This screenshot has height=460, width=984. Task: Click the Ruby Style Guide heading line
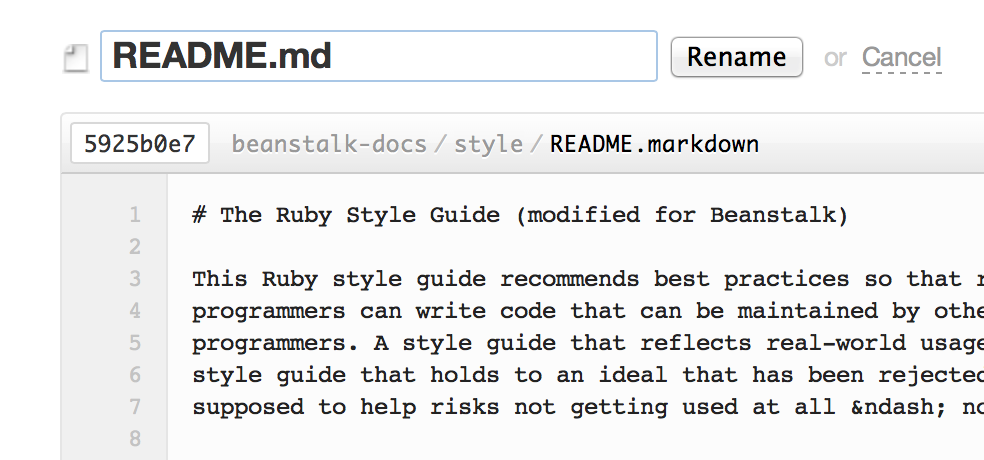520,215
